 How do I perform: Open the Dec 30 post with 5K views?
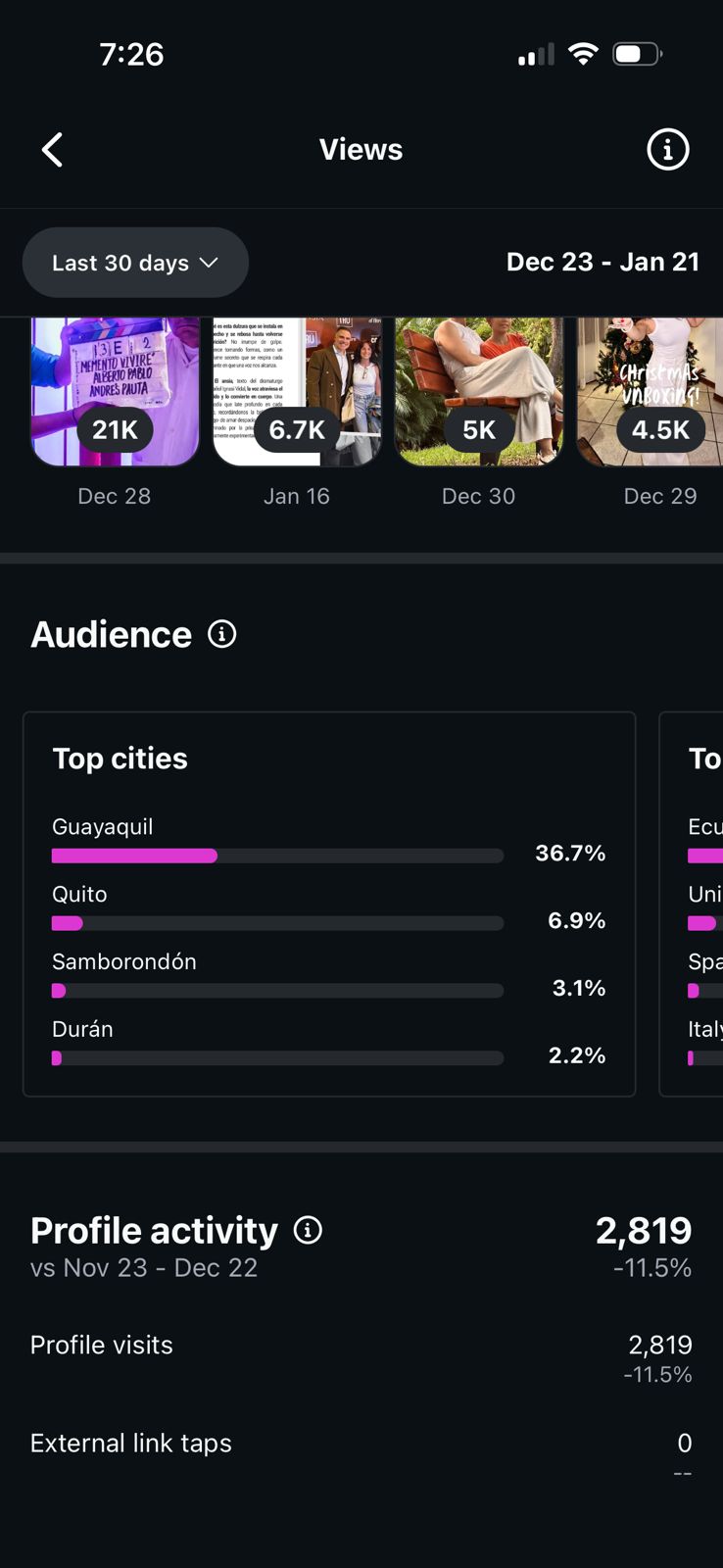479,392
